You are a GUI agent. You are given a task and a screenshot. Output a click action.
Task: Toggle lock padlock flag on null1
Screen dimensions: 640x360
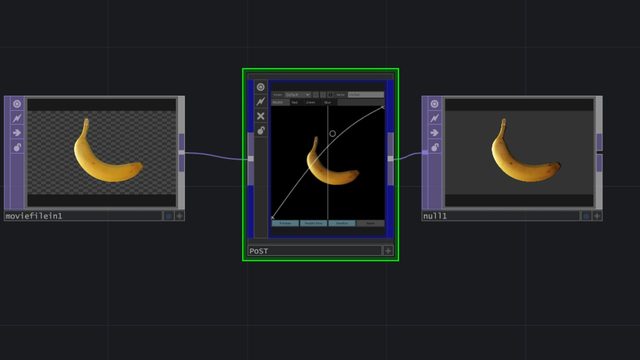[434, 147]
